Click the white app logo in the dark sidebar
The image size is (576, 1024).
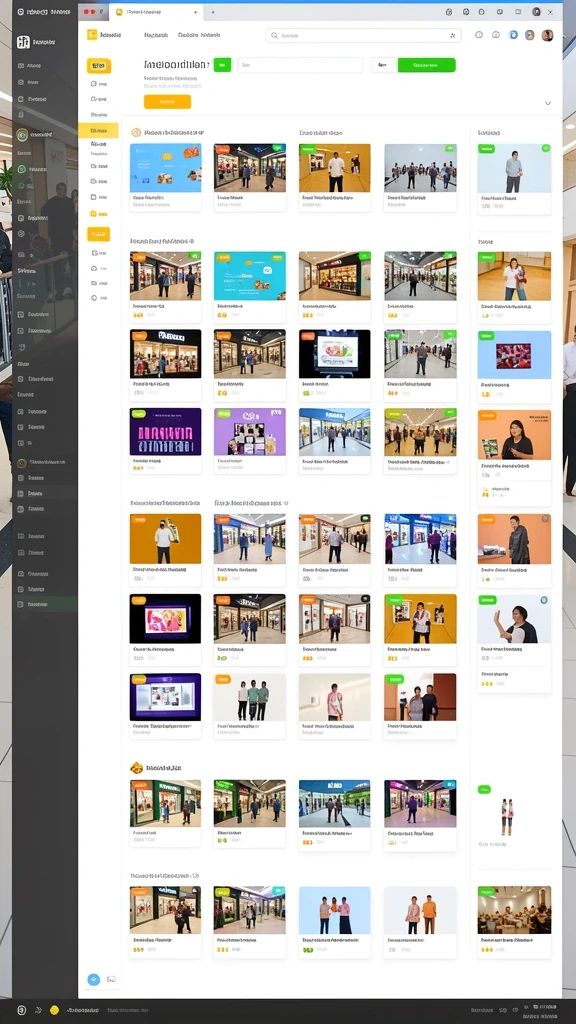(x=24, y=42)
